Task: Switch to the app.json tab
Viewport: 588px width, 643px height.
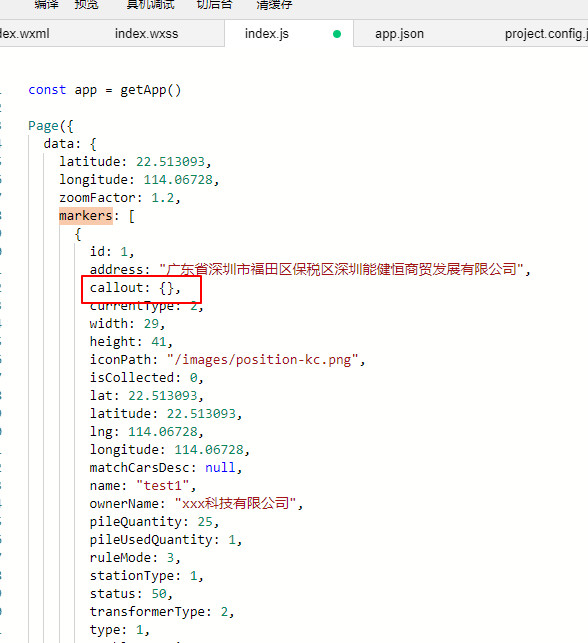Action: point(399,34)
